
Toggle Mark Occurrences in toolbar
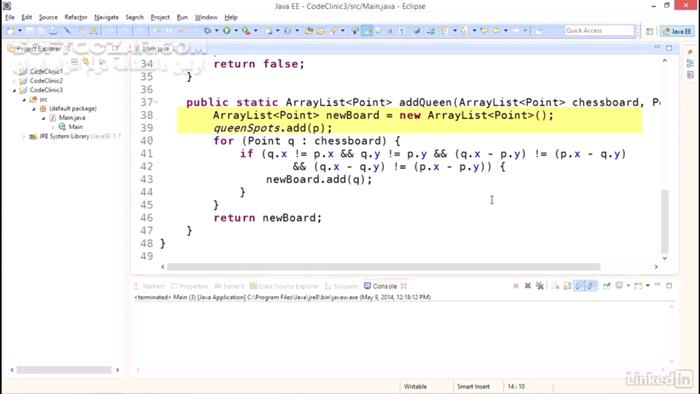367,31
